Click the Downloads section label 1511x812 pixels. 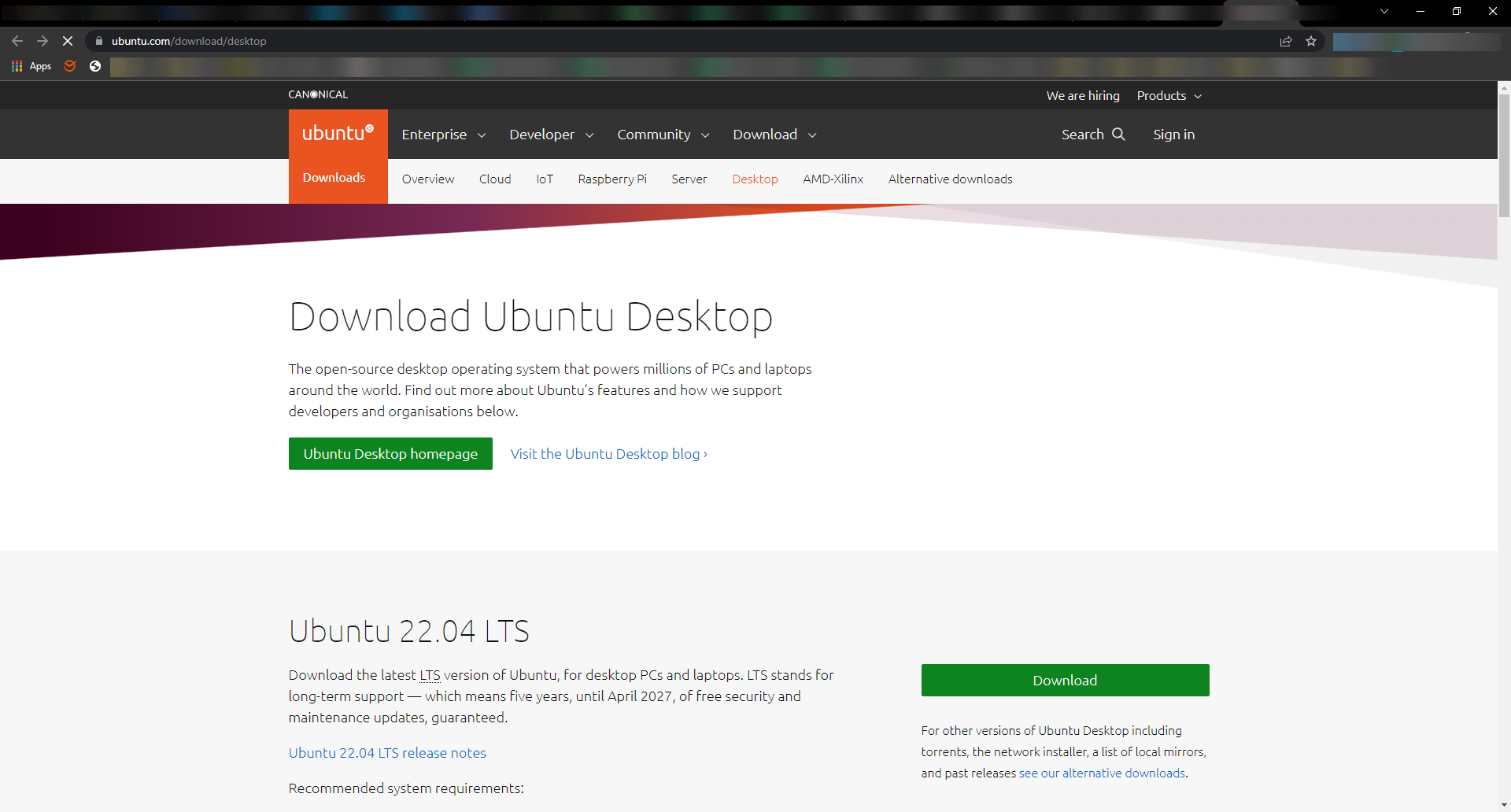coord(334,178)
